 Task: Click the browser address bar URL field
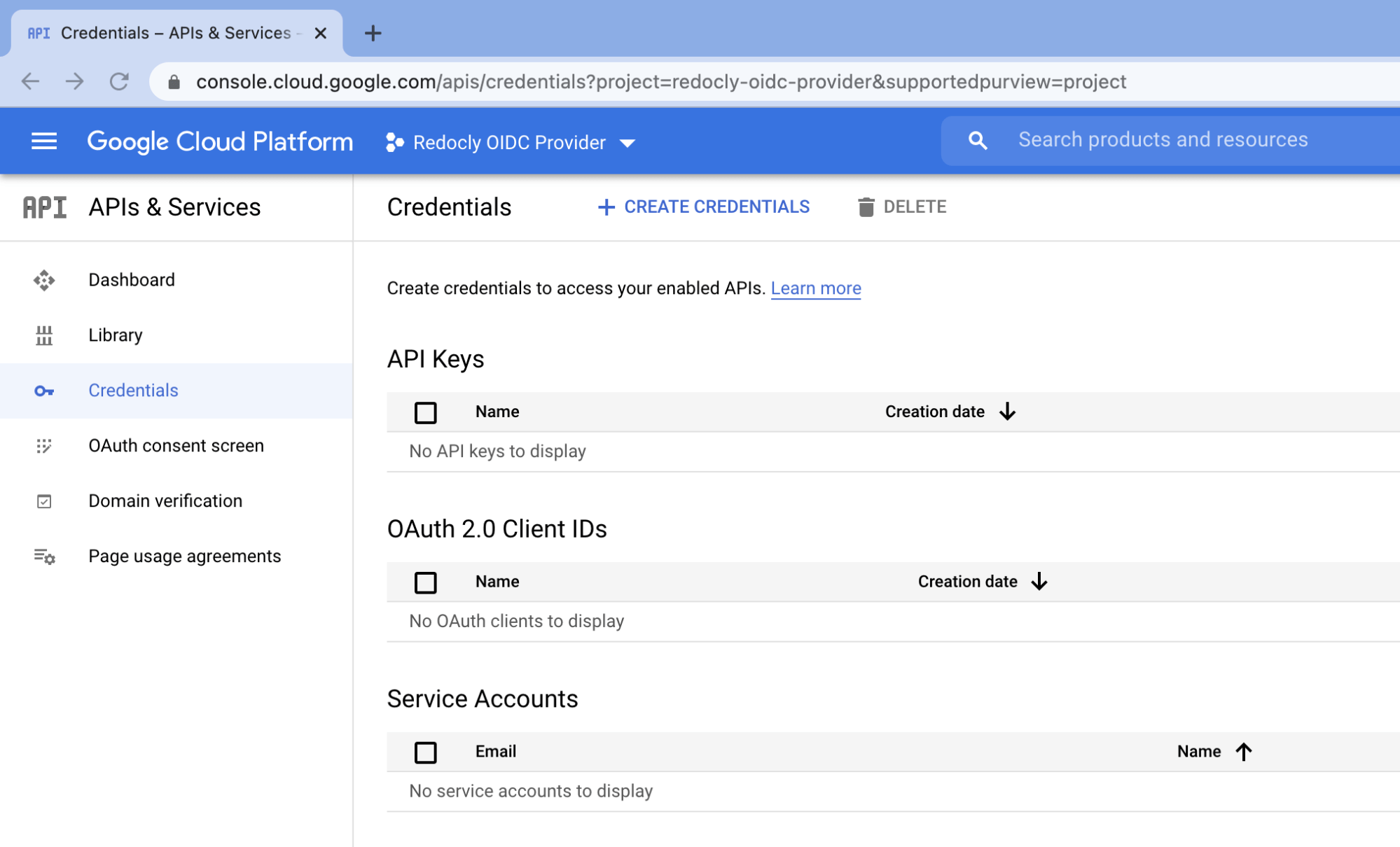click(x=660, y=80)
